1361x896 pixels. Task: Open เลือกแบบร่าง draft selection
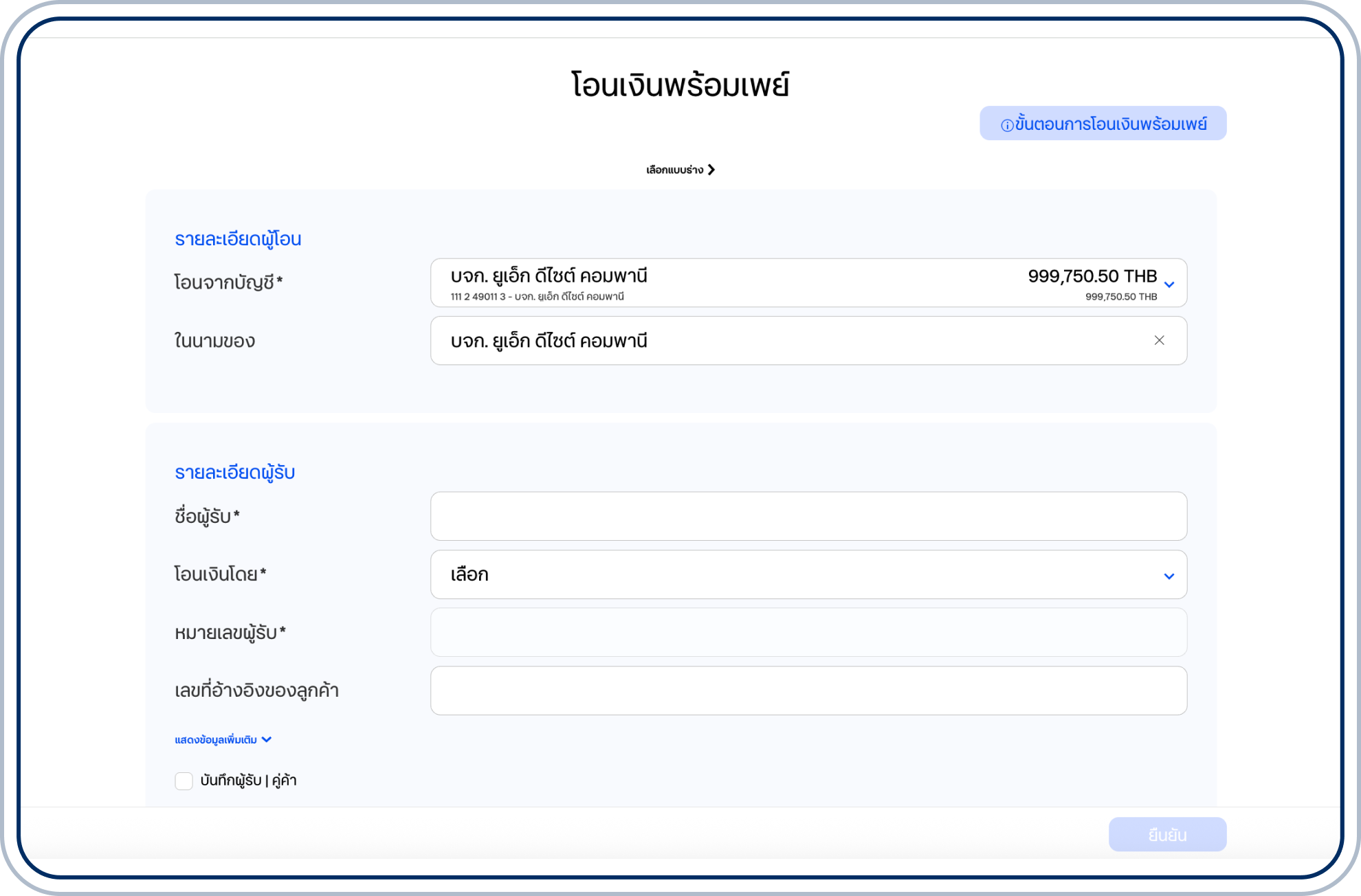[x=674, y=170]
